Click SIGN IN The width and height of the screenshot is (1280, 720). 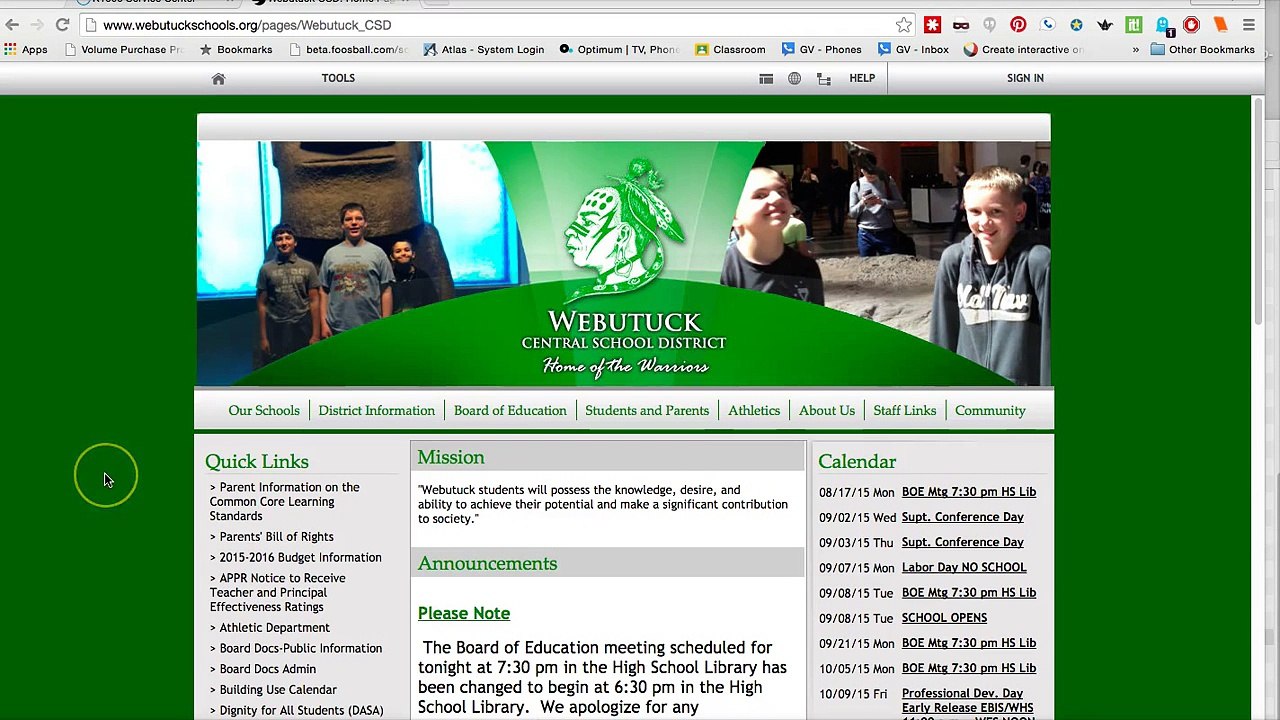[1025, 78]
